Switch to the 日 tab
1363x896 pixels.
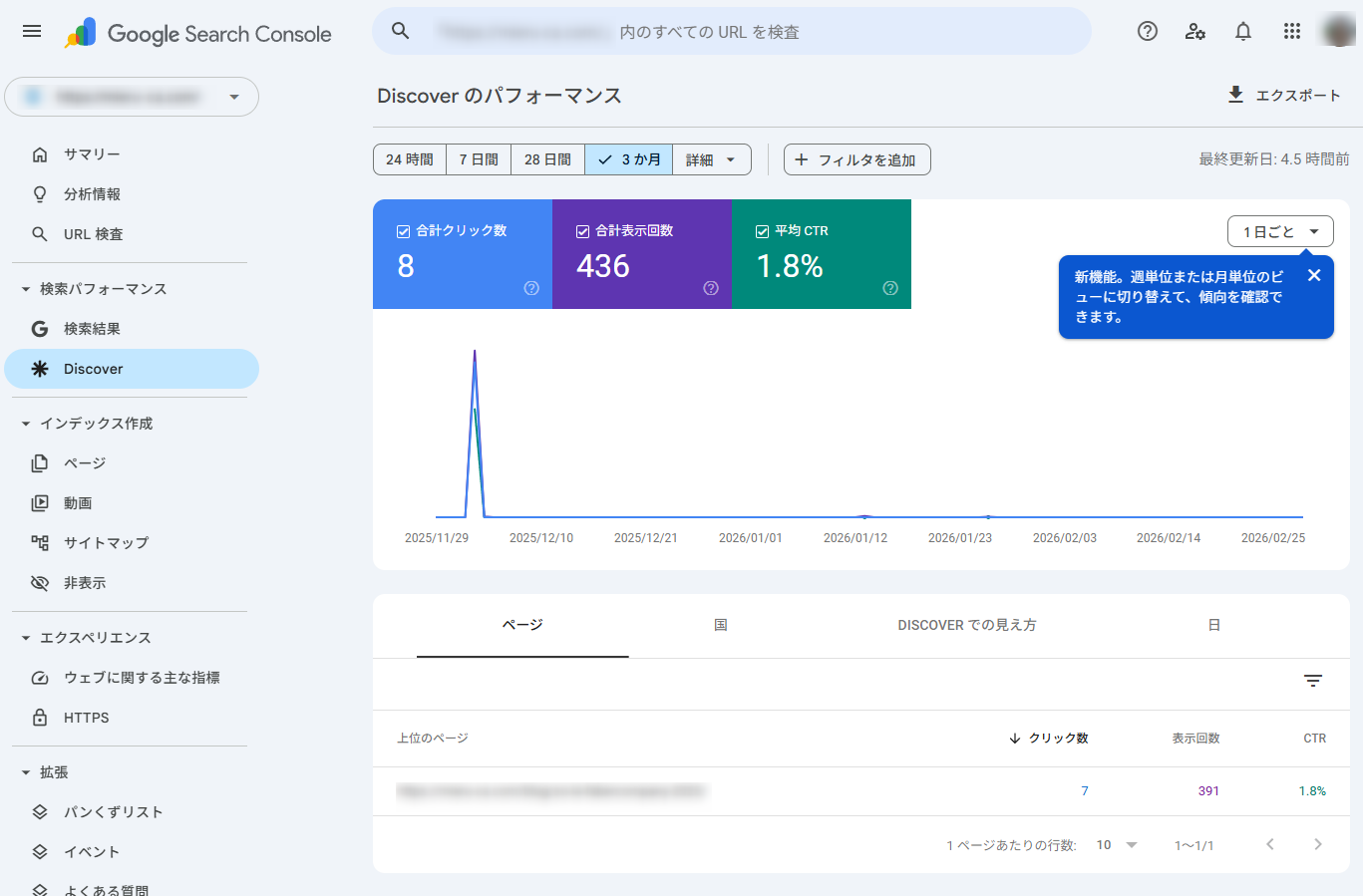1214,625
